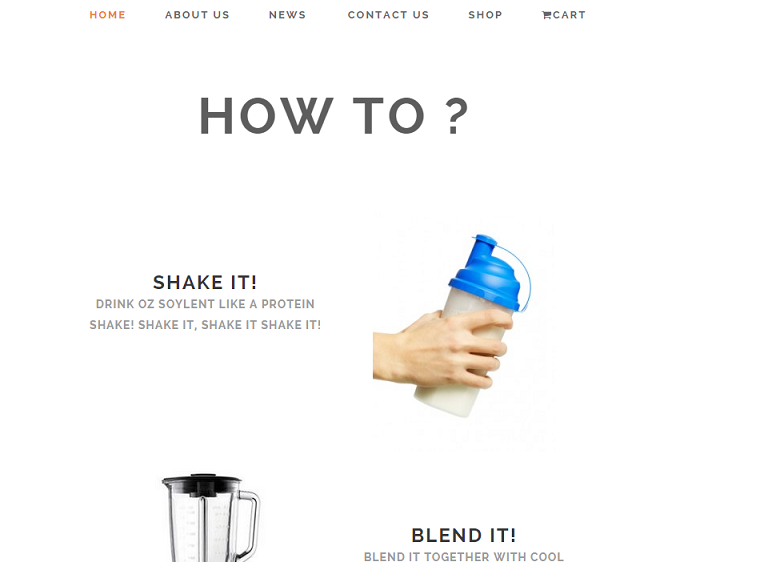Viewport: 784px width, 562px height.
Task: Click the black blender lid
Action: click(x=202, y=484)
